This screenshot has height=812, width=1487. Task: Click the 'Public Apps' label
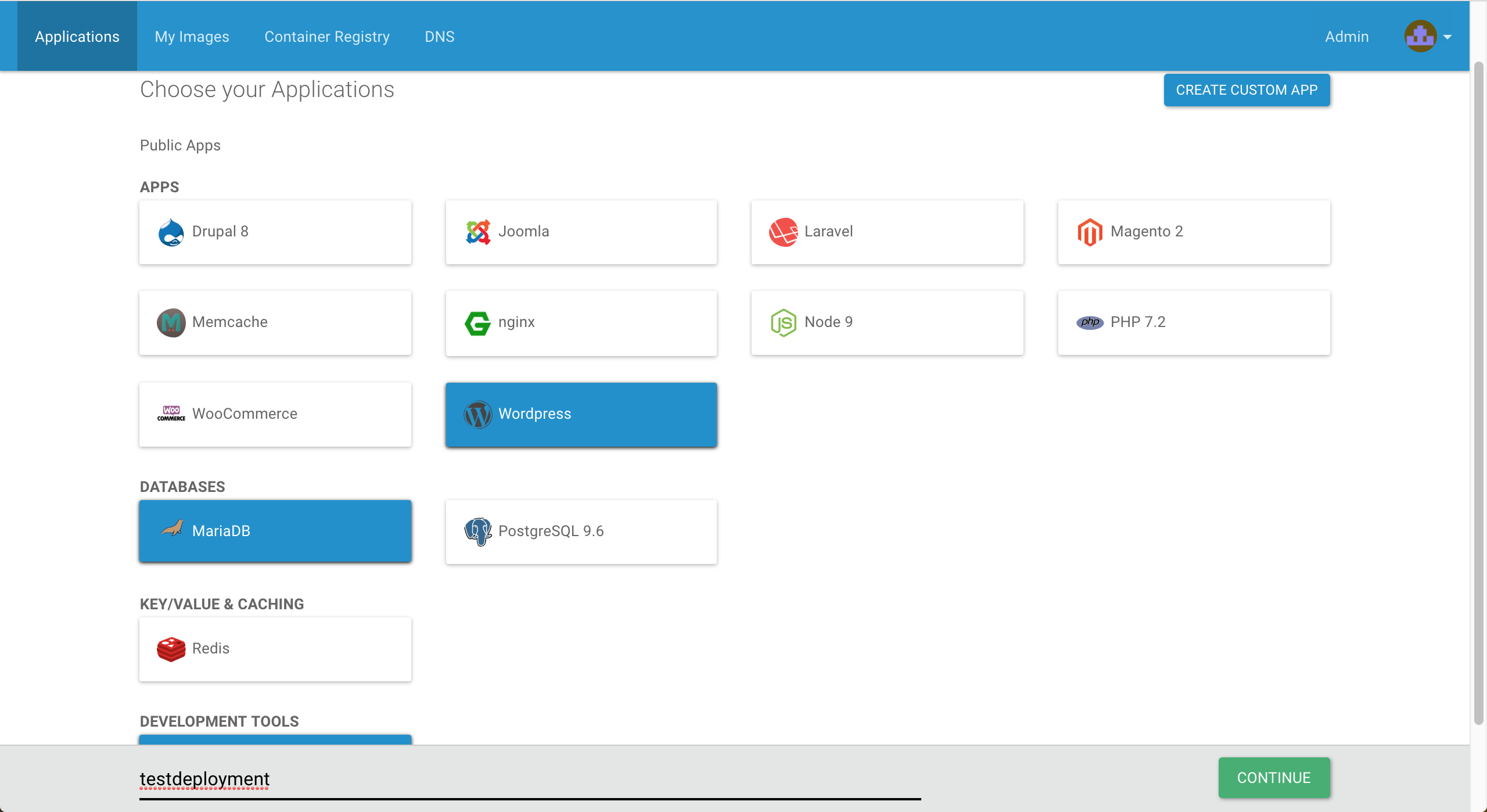[x=180, y=145]
